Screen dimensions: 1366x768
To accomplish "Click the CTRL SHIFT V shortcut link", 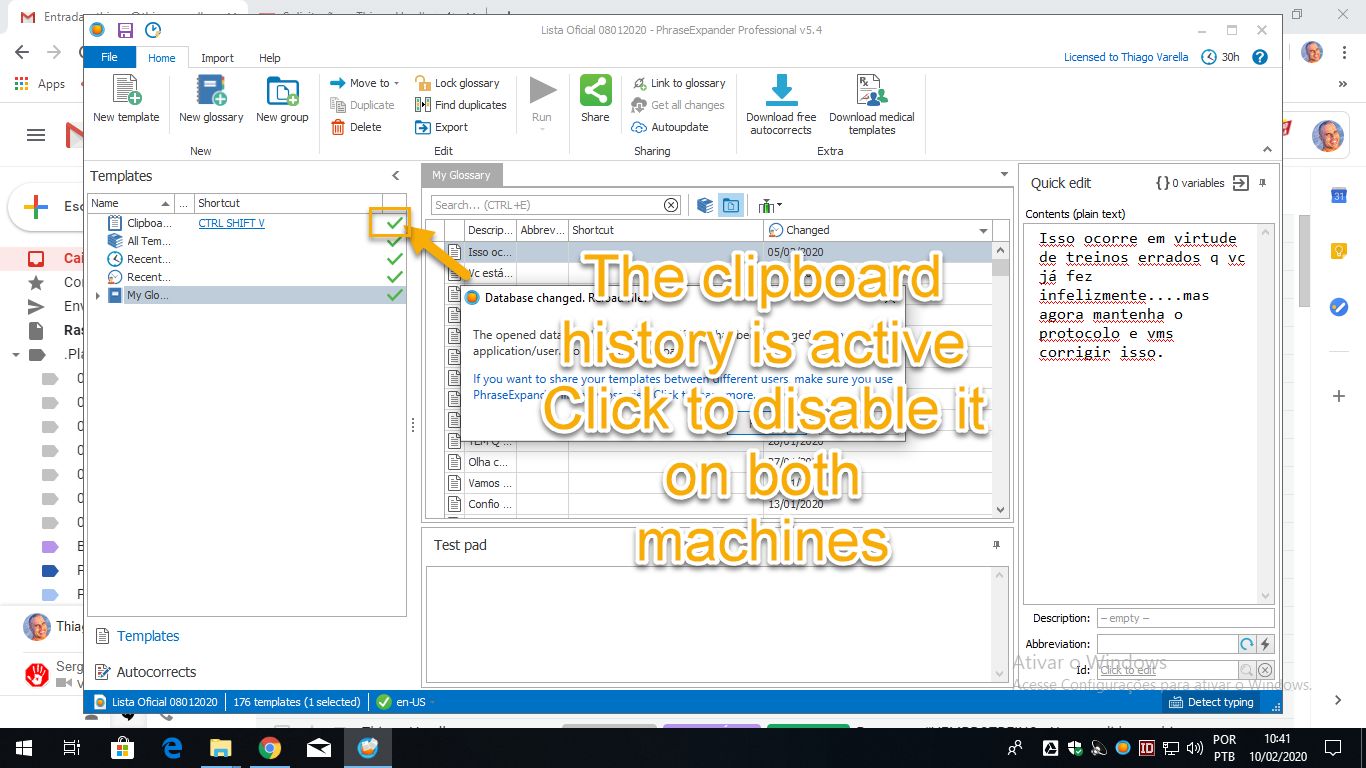I will click(x=232, y=223).
